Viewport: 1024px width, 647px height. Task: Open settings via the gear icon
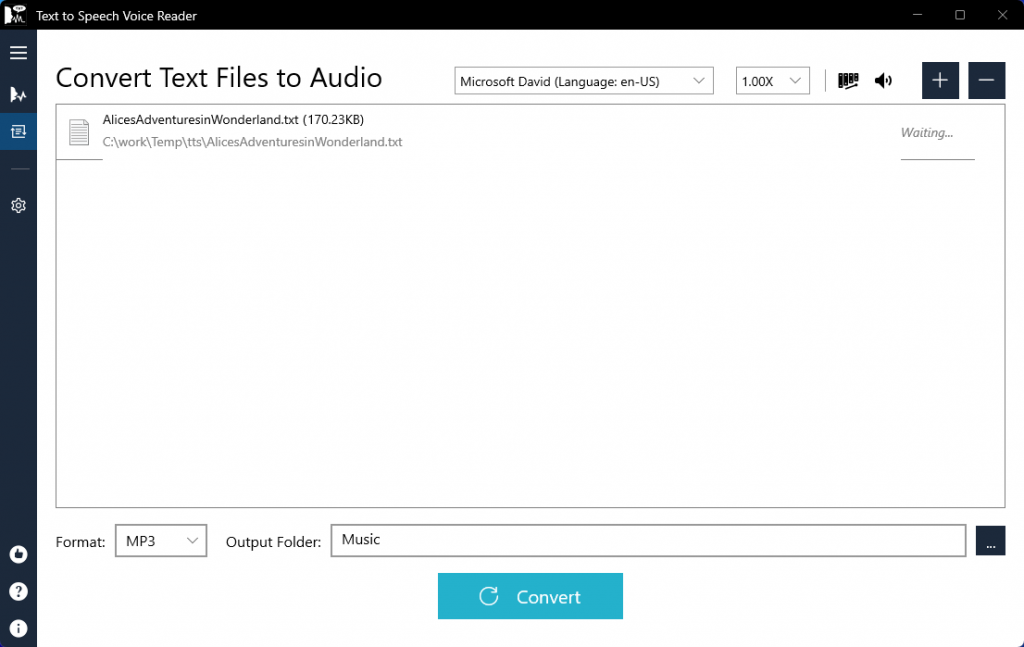point(18,206)
